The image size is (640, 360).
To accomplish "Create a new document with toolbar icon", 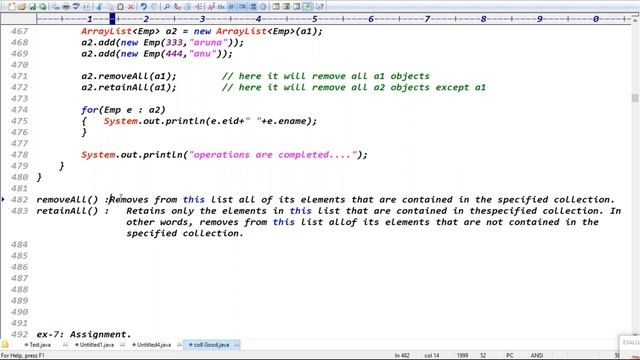I will [11, 7].
